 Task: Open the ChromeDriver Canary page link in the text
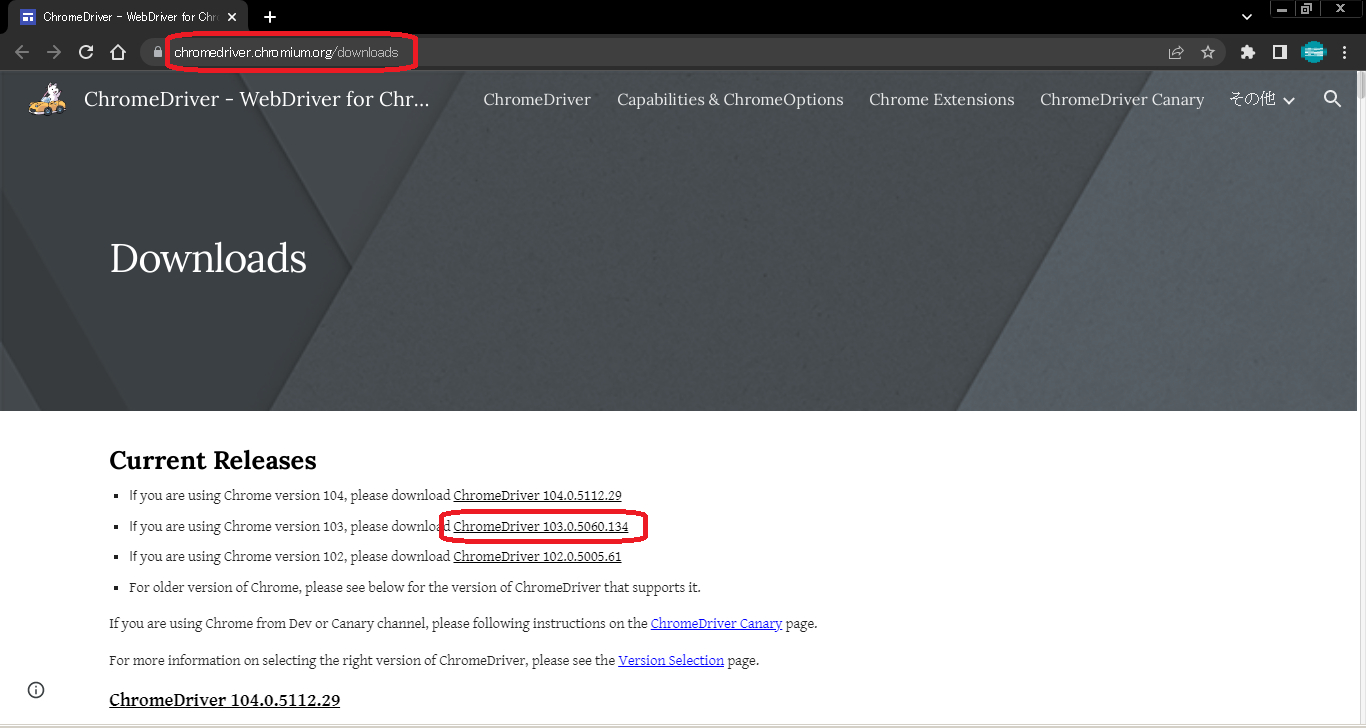[716, 624]
